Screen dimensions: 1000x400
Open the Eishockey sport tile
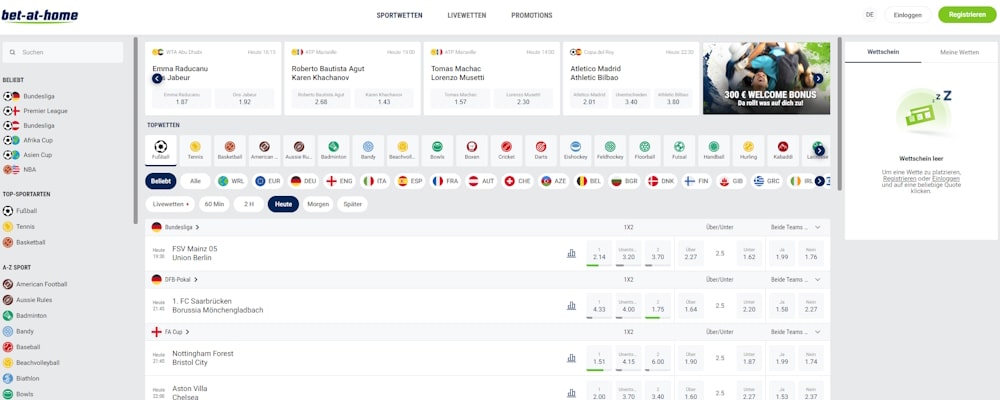click(575, 151)
